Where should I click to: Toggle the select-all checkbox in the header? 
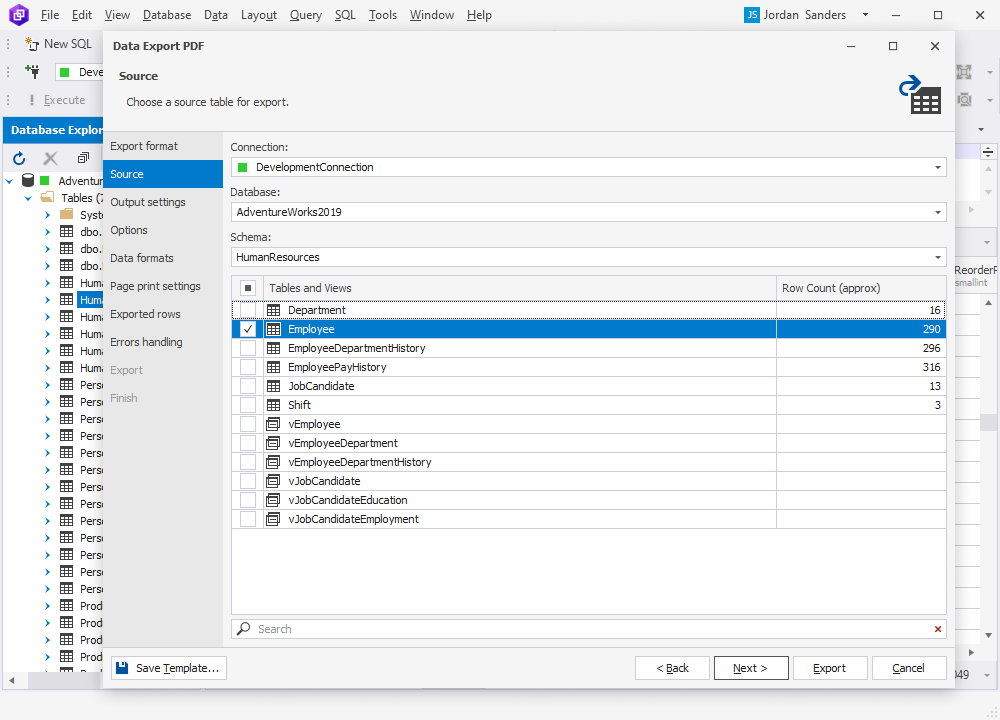[x=247, y=287]
